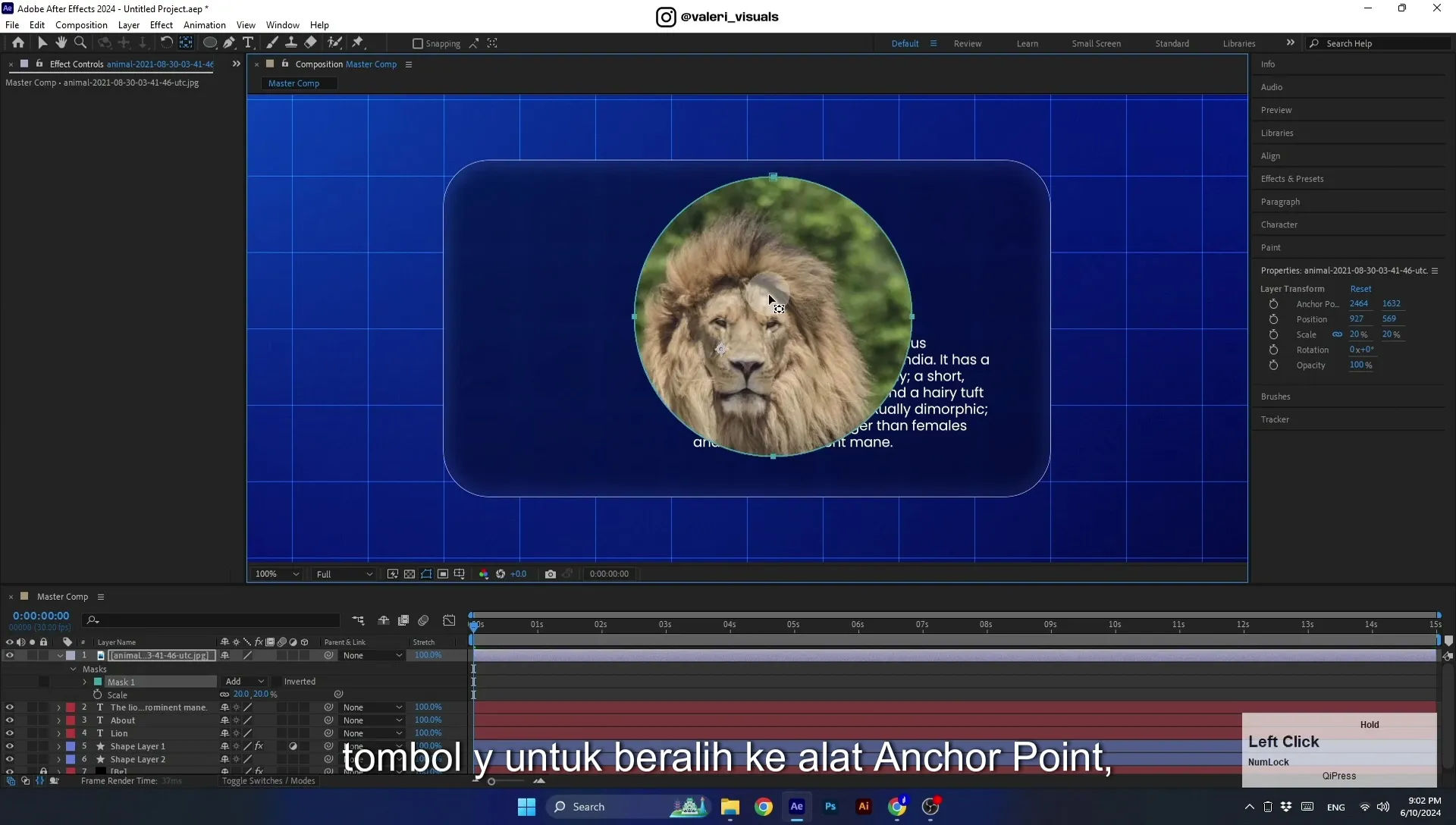The width and height of the screenshot is (1456, 825).
Task: Switch to the Learn workspace
Action: pos(1028,43)
